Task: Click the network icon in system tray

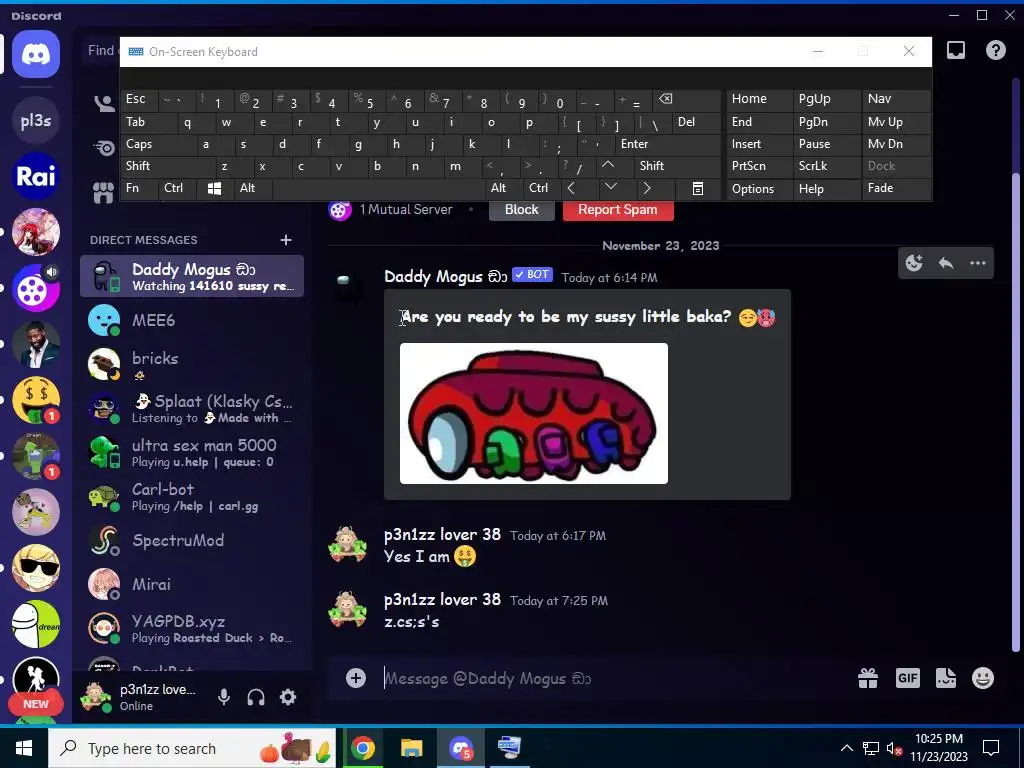Action: tap(871, 748)
